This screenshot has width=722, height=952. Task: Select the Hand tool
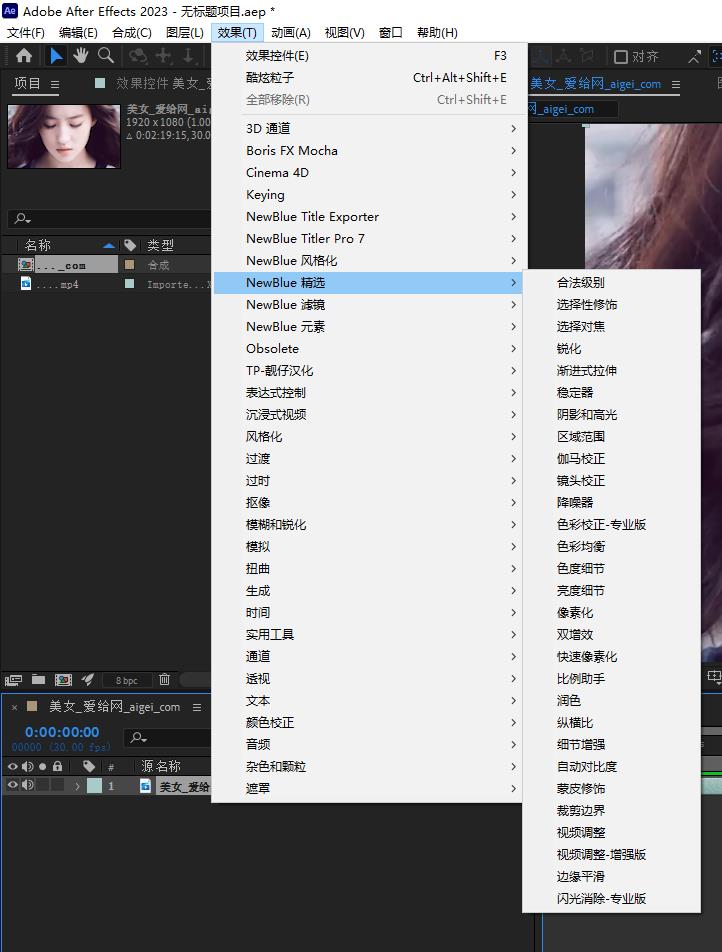(x=80, y=56)
